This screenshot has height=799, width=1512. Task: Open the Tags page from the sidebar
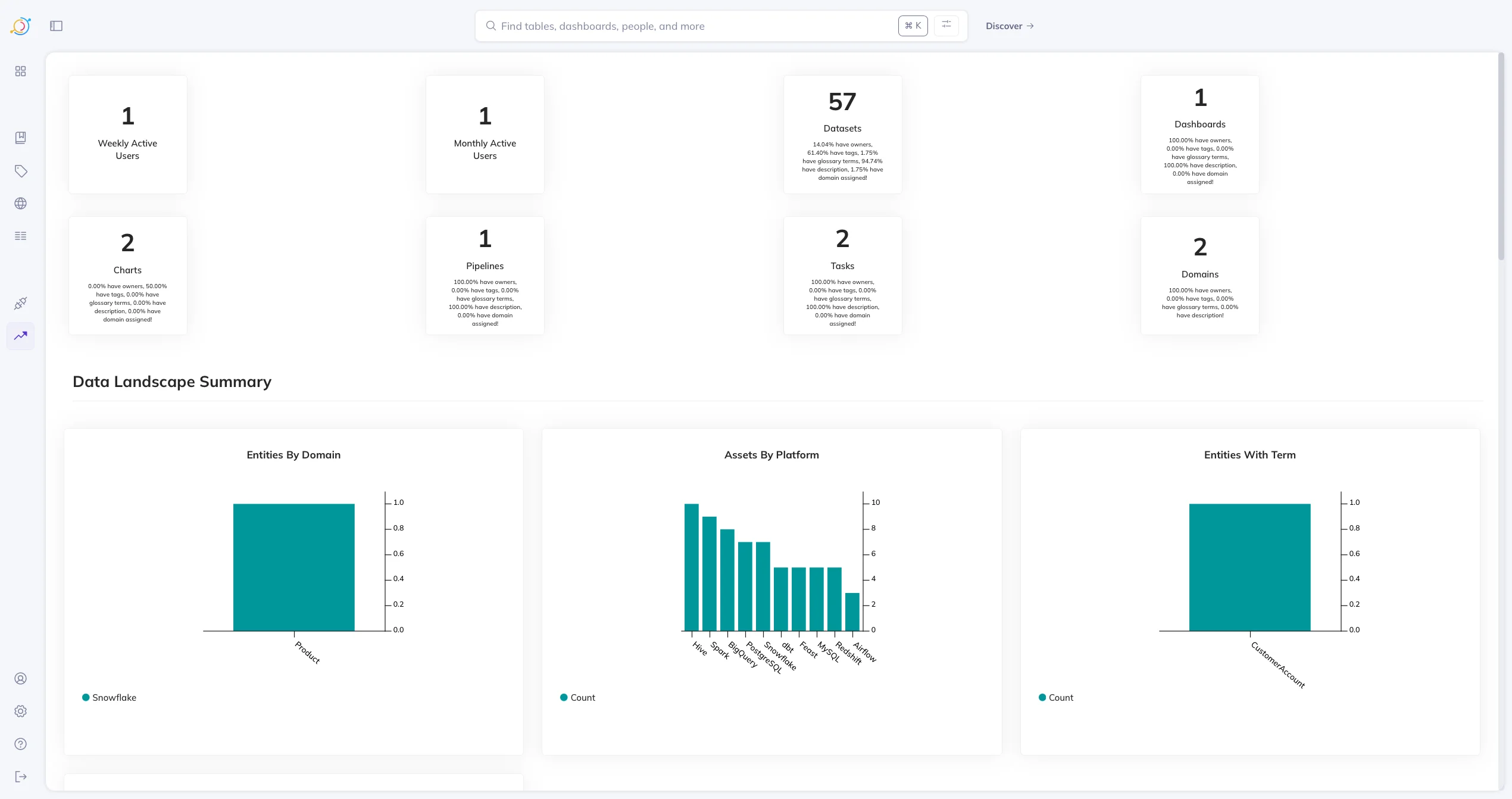(x=20, y=171)
